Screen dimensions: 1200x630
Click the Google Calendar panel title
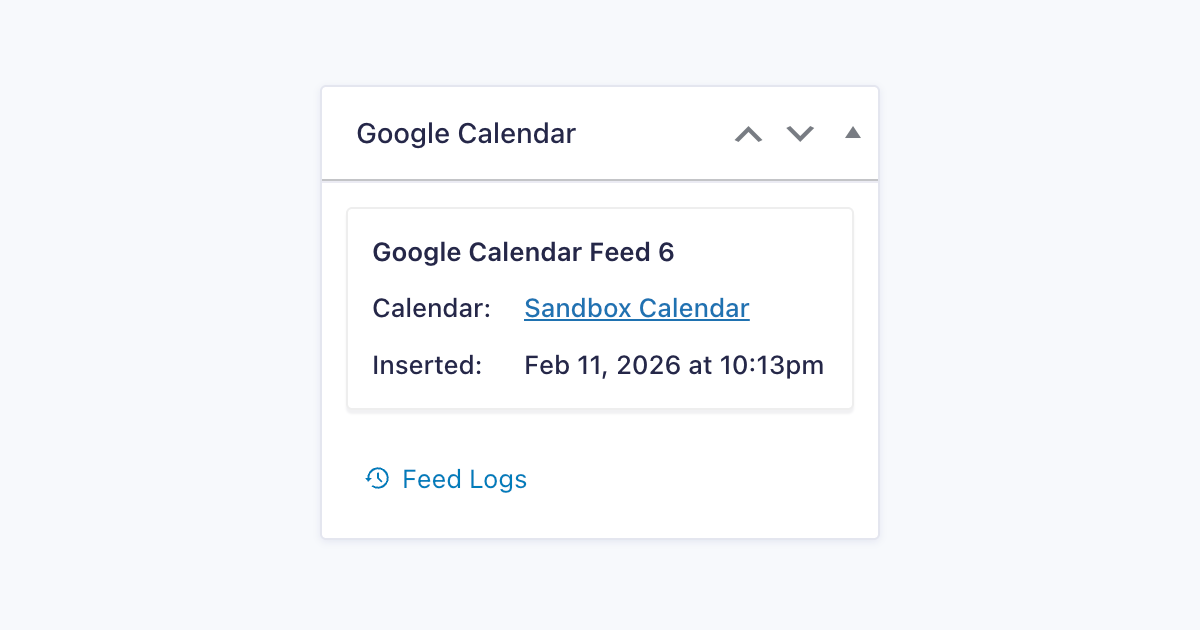(x=466, y=134)
